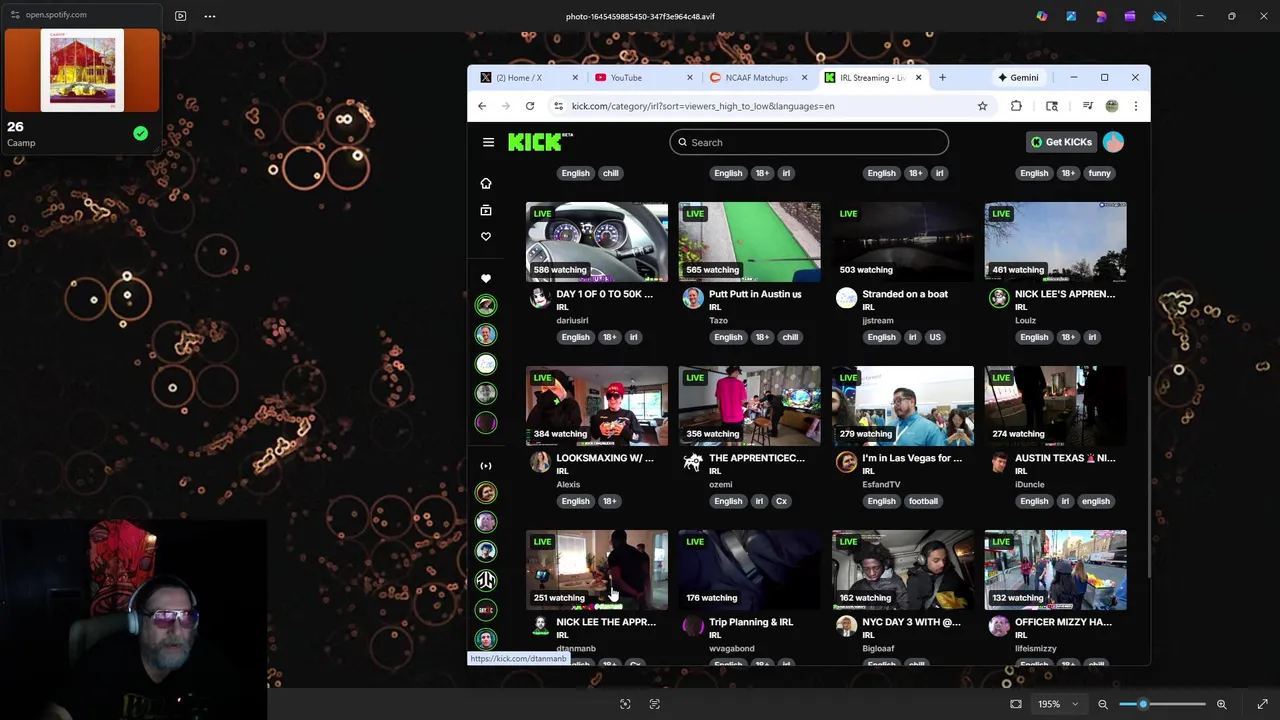Click 'US' tag under jjstream

tap(935, 337)
